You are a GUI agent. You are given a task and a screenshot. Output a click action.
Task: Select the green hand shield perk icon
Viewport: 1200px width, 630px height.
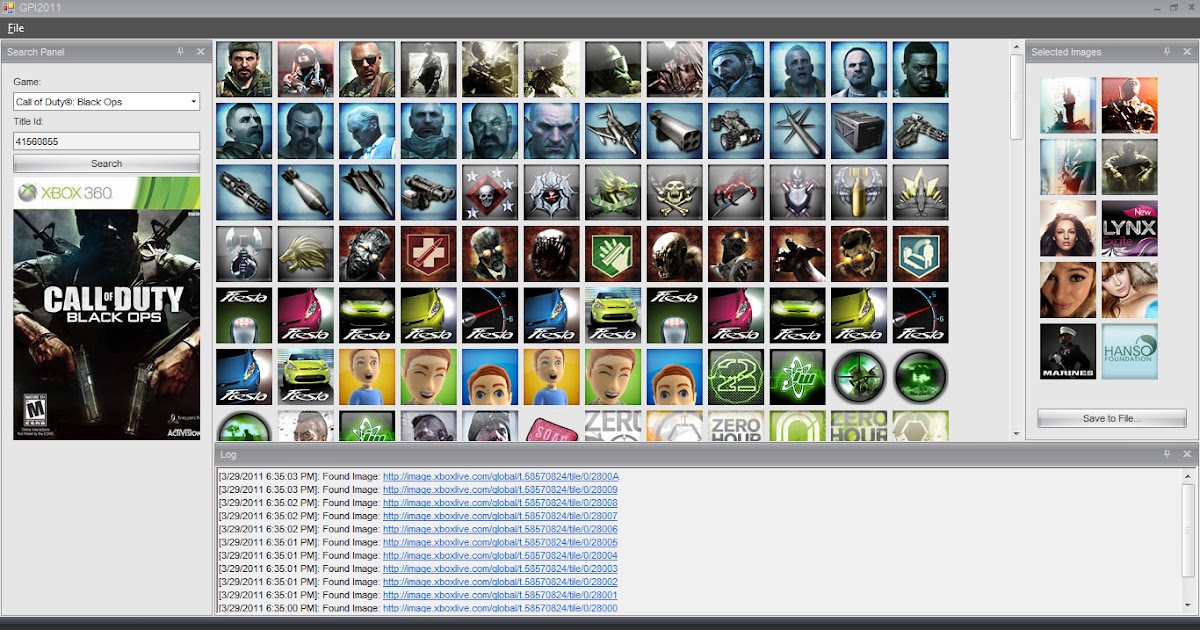[613, 254]
